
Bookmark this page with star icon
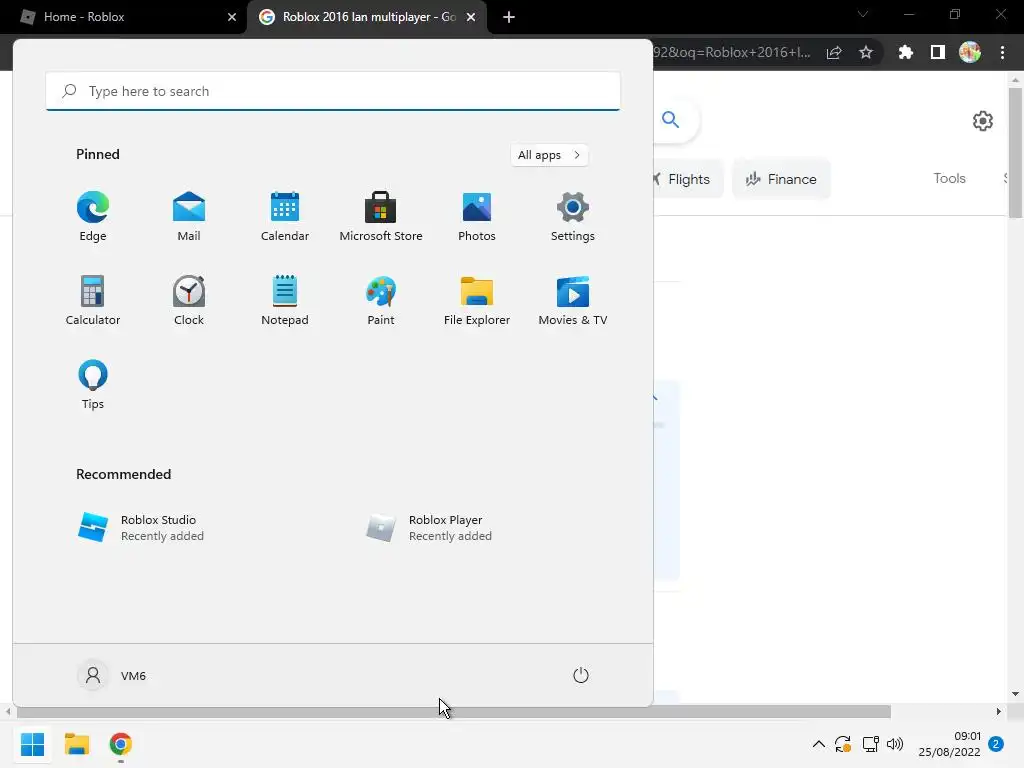click(x=866, y=52)
